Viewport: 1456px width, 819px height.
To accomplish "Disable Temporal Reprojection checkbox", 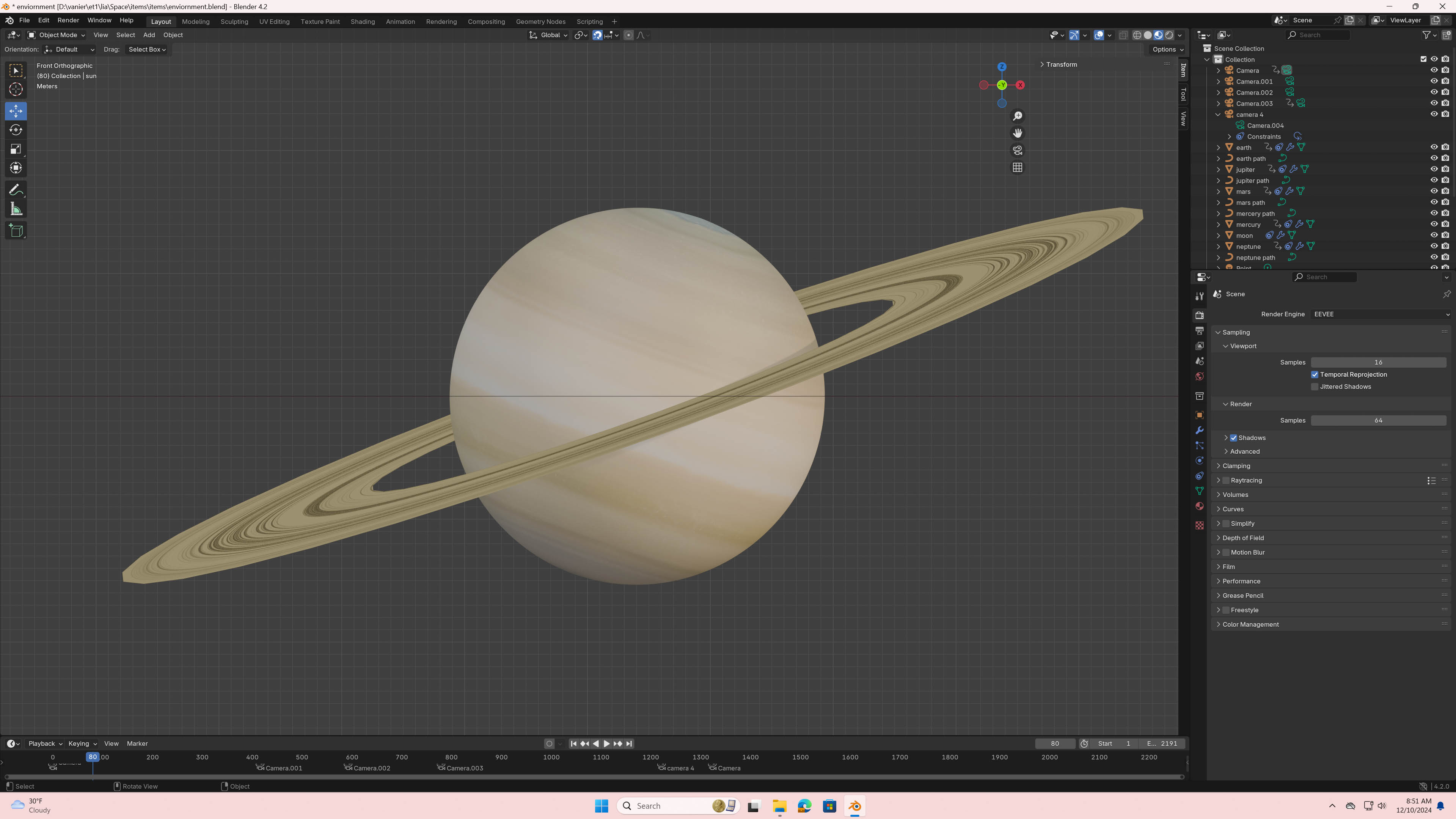I will (1315, 375).
